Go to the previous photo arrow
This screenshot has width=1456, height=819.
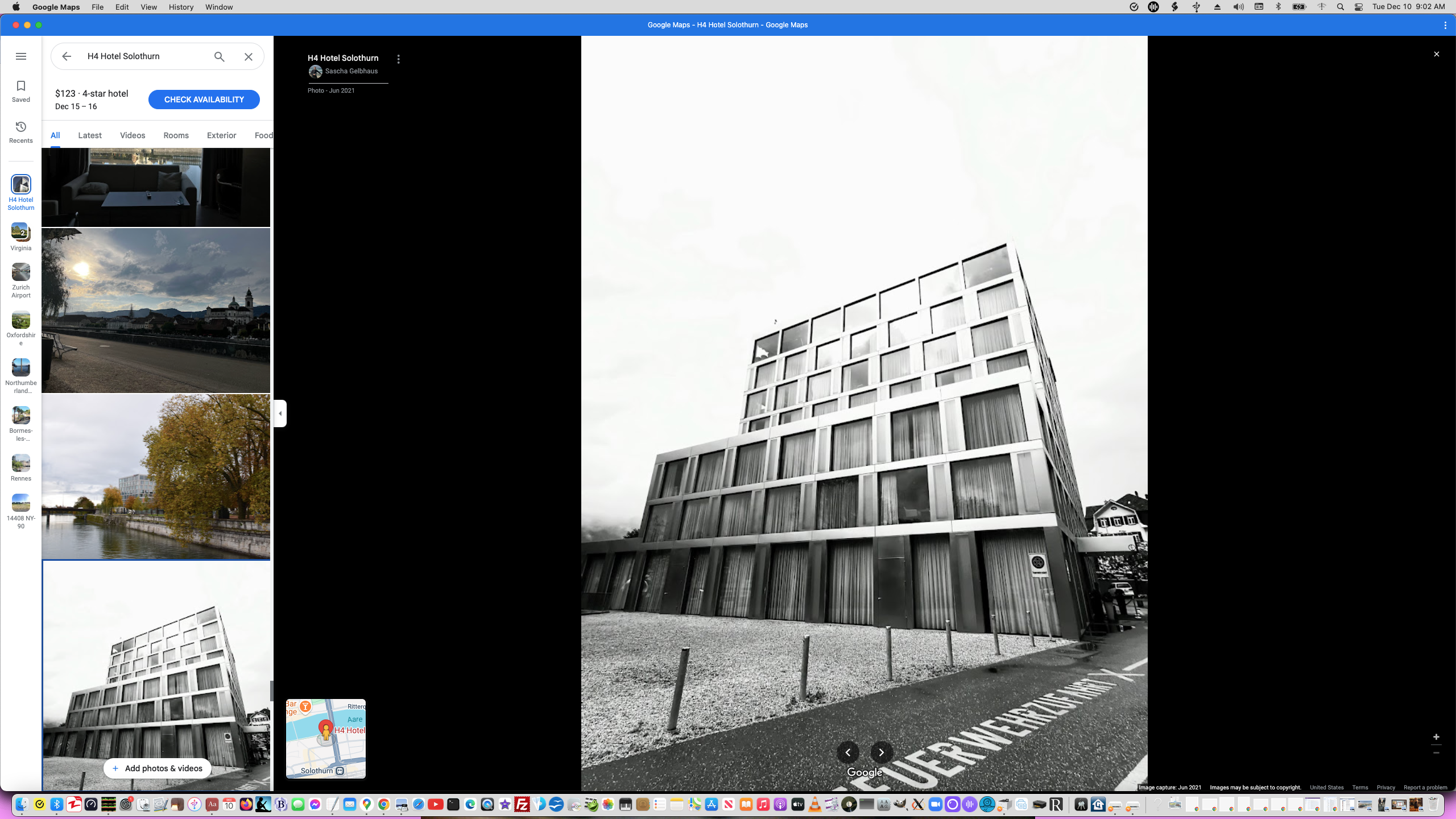point(847,752)
